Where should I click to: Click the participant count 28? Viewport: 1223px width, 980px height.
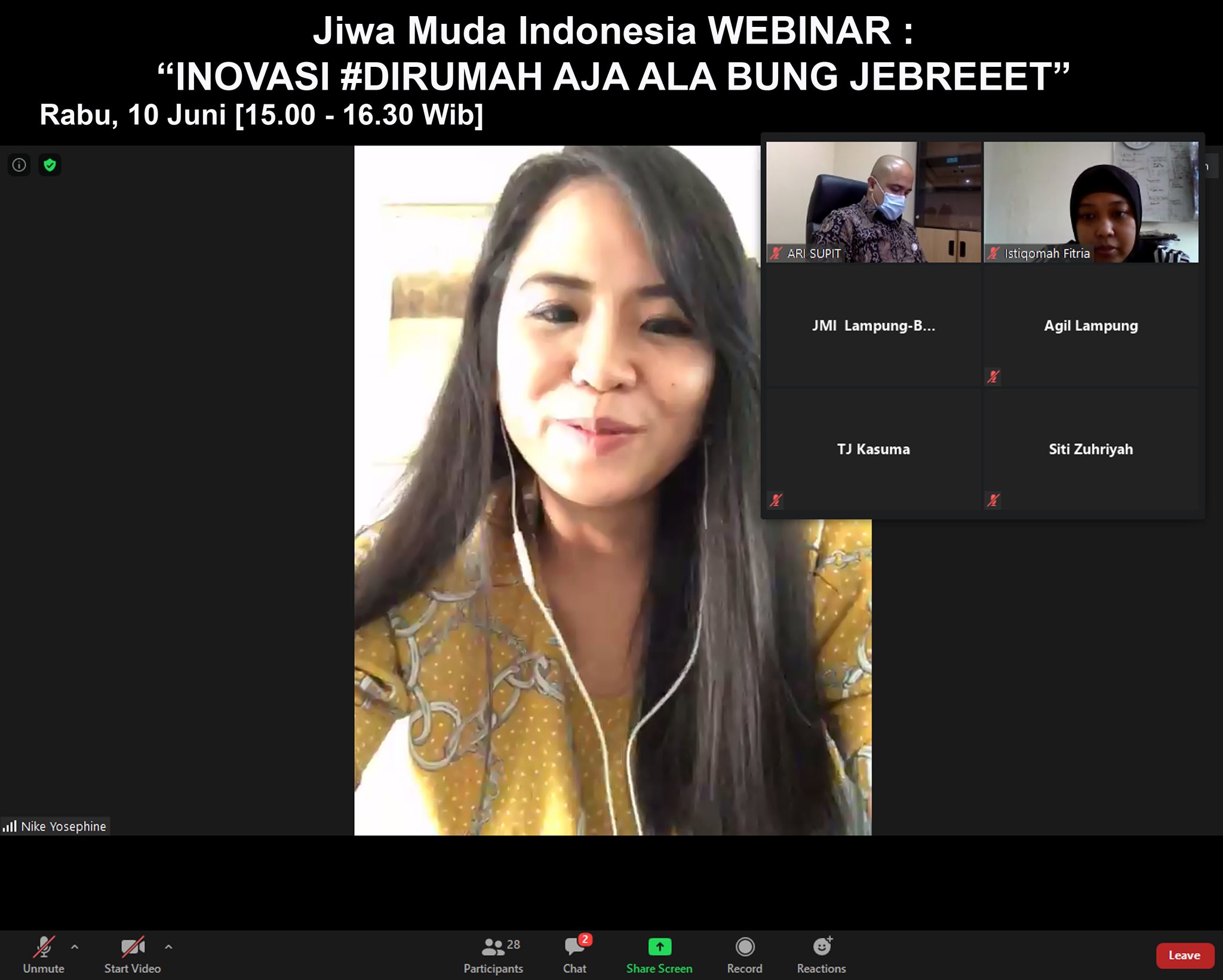click(x=514, y=945)
